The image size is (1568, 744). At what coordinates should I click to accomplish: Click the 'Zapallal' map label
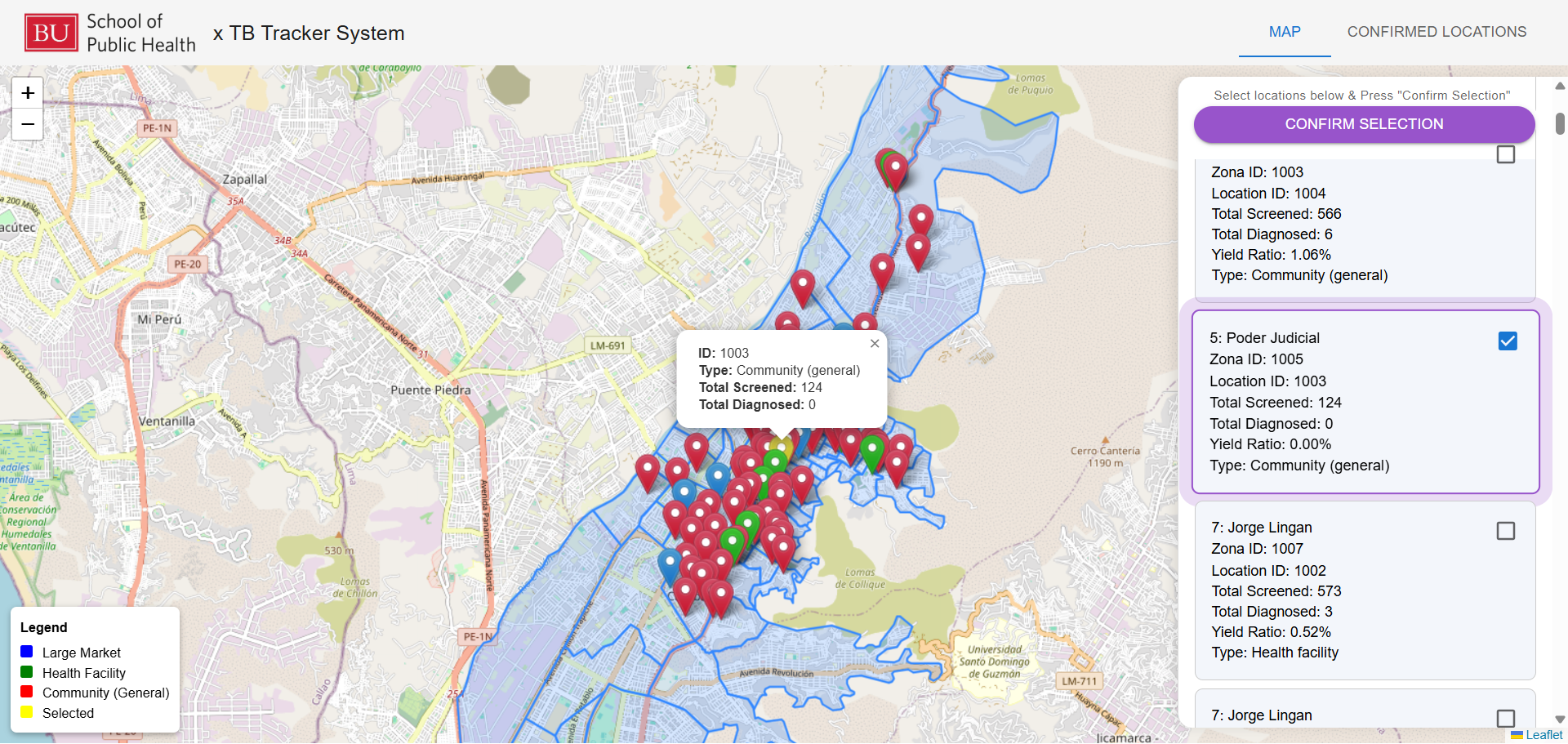tap(244, 179)
